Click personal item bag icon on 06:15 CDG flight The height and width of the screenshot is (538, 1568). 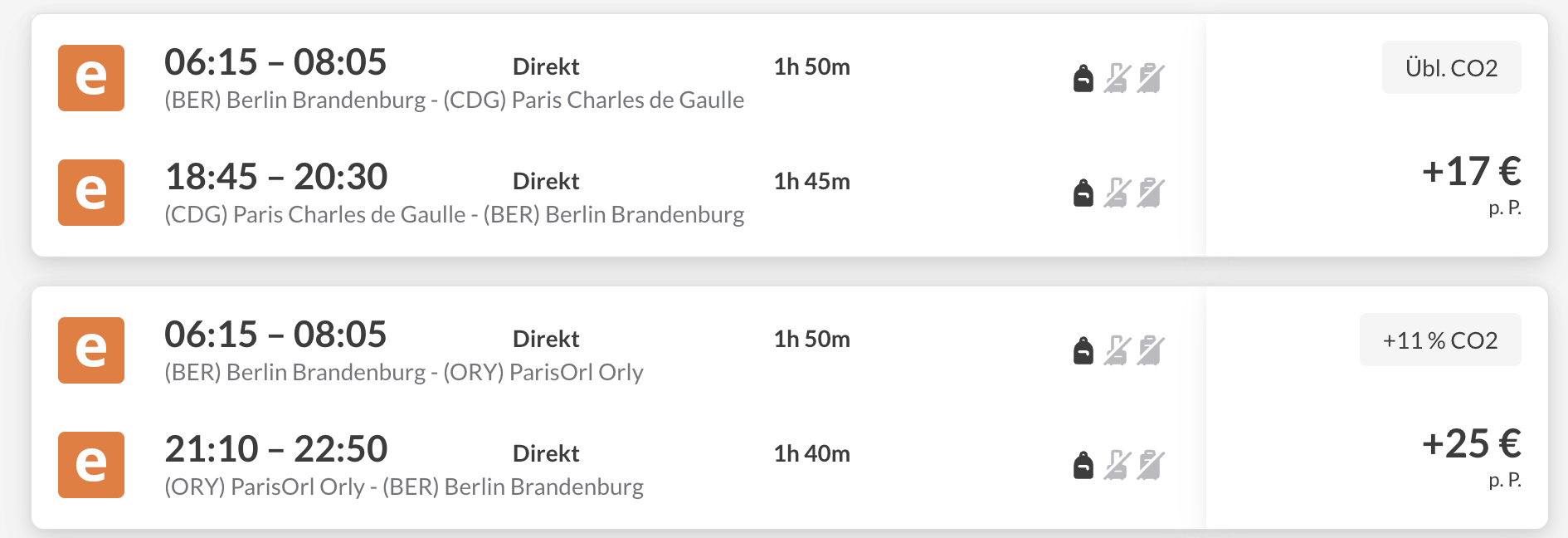tap(1083, 78)
